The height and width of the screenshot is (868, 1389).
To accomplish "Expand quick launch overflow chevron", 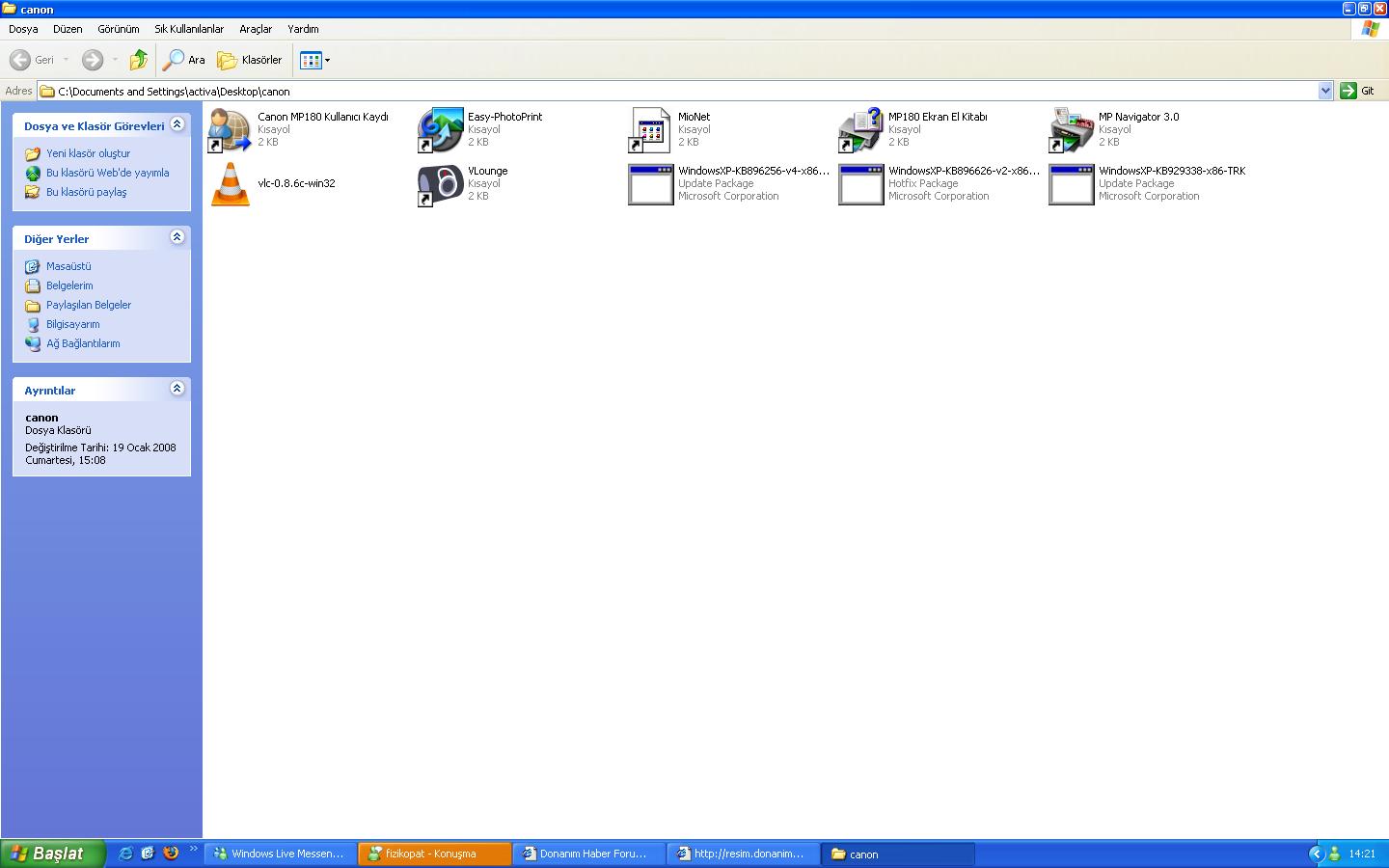I will pos(193,850).
